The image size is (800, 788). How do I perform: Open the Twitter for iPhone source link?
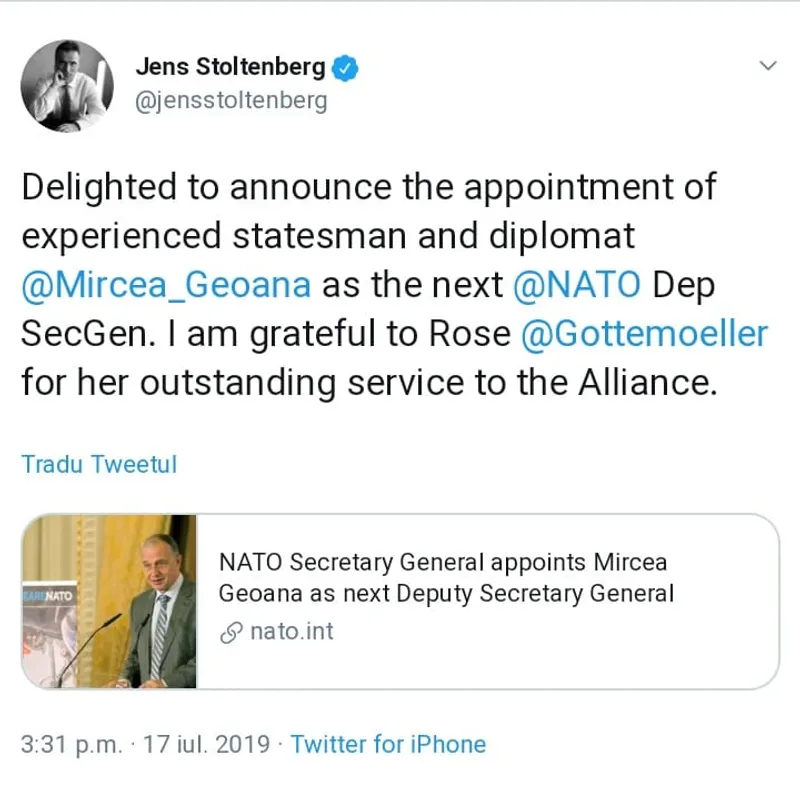(x=388, y=745)
